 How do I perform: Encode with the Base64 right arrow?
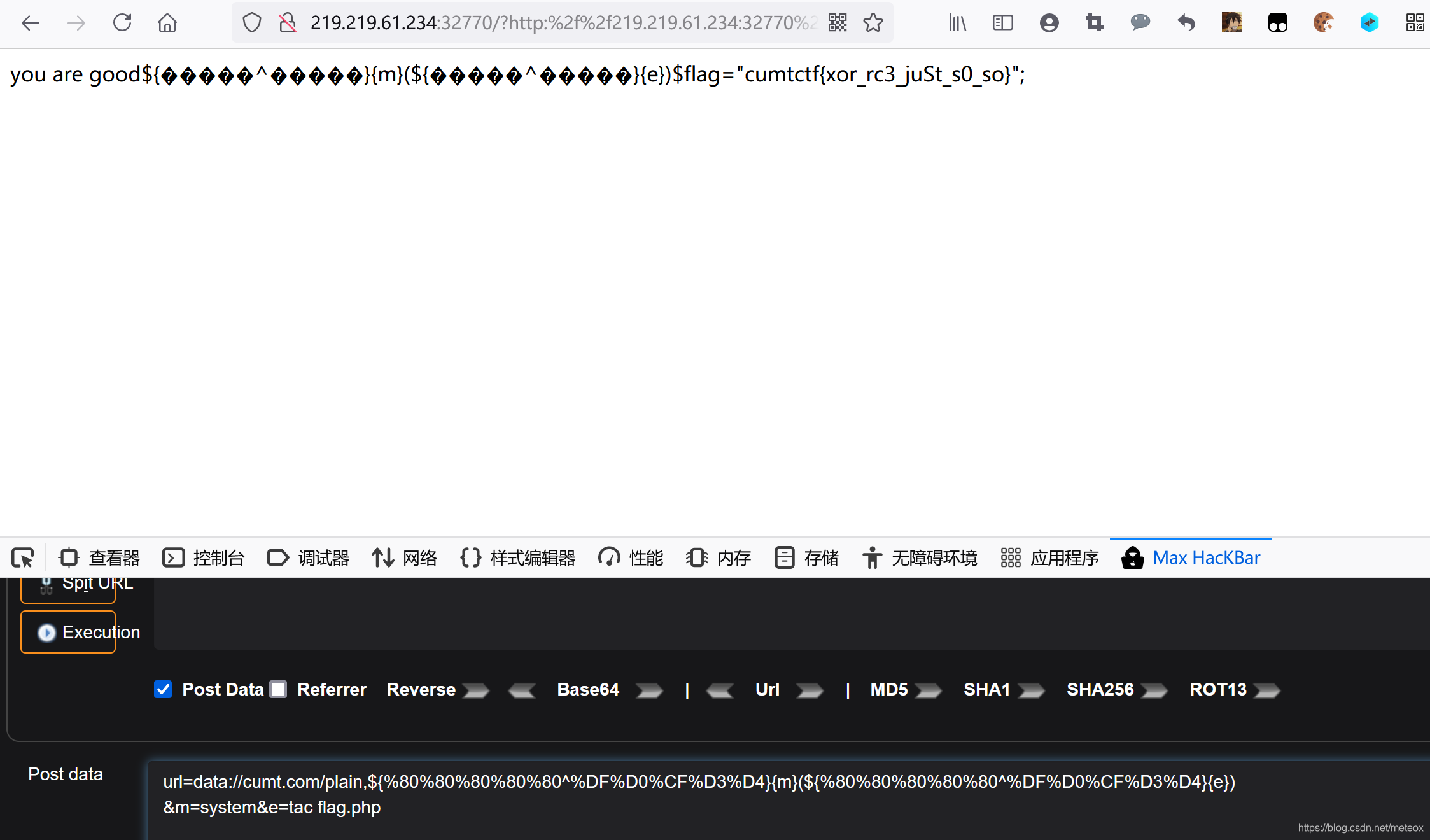pyautogui.click(x=648, y=690)
